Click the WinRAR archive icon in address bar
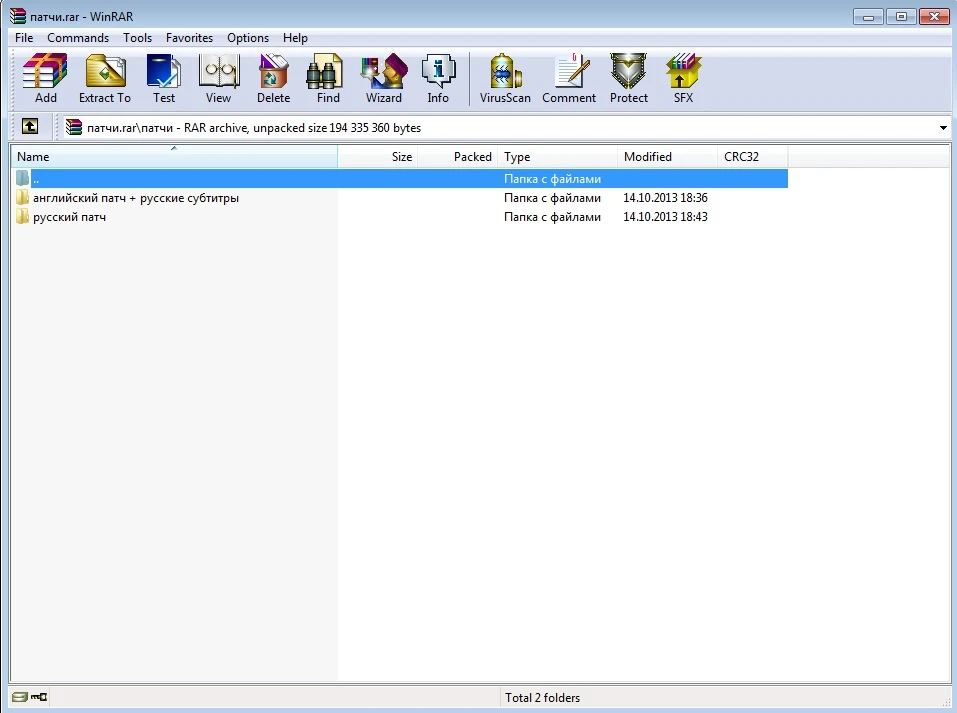The width and height of the screenshot is (957, 713). coord(74,127)
